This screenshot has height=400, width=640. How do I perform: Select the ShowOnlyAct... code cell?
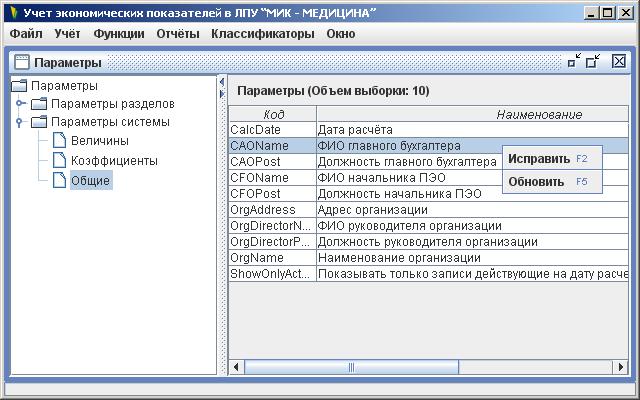273,273
